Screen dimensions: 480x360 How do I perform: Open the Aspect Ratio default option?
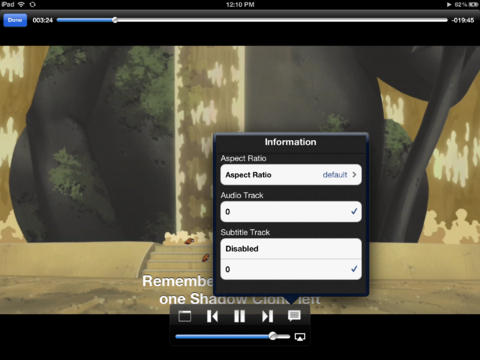pyautogui.click(x=291, y=175)
